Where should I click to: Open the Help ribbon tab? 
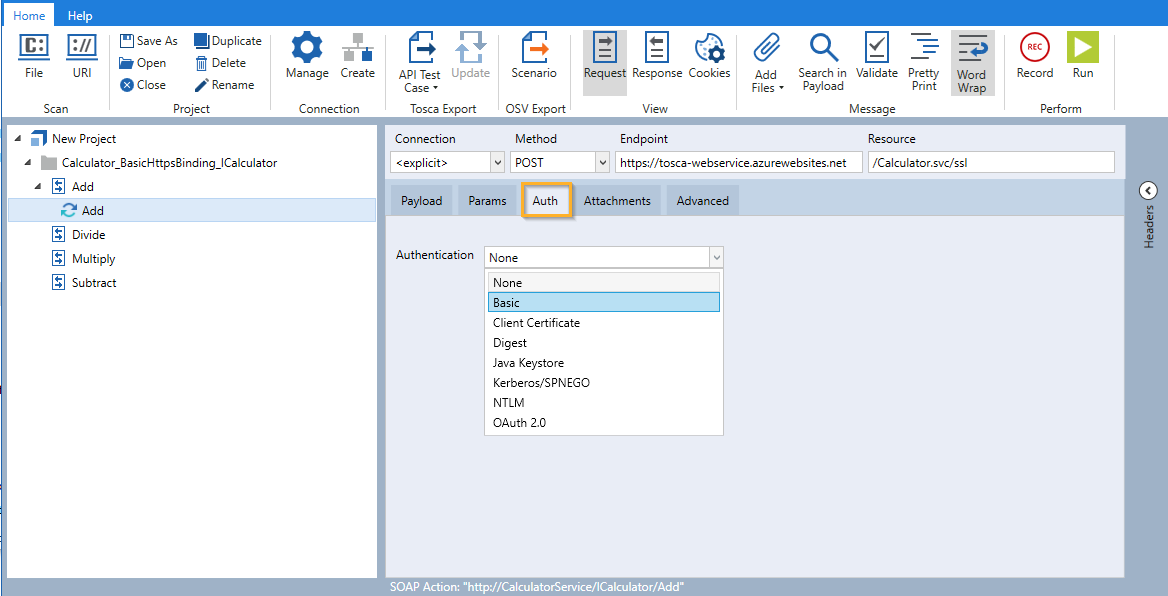pyautogui.click(x=80, y=15)
